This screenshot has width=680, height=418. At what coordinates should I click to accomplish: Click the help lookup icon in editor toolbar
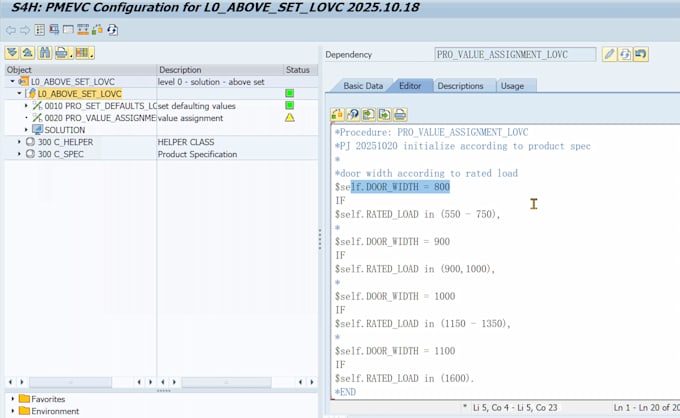click(353, 114)
